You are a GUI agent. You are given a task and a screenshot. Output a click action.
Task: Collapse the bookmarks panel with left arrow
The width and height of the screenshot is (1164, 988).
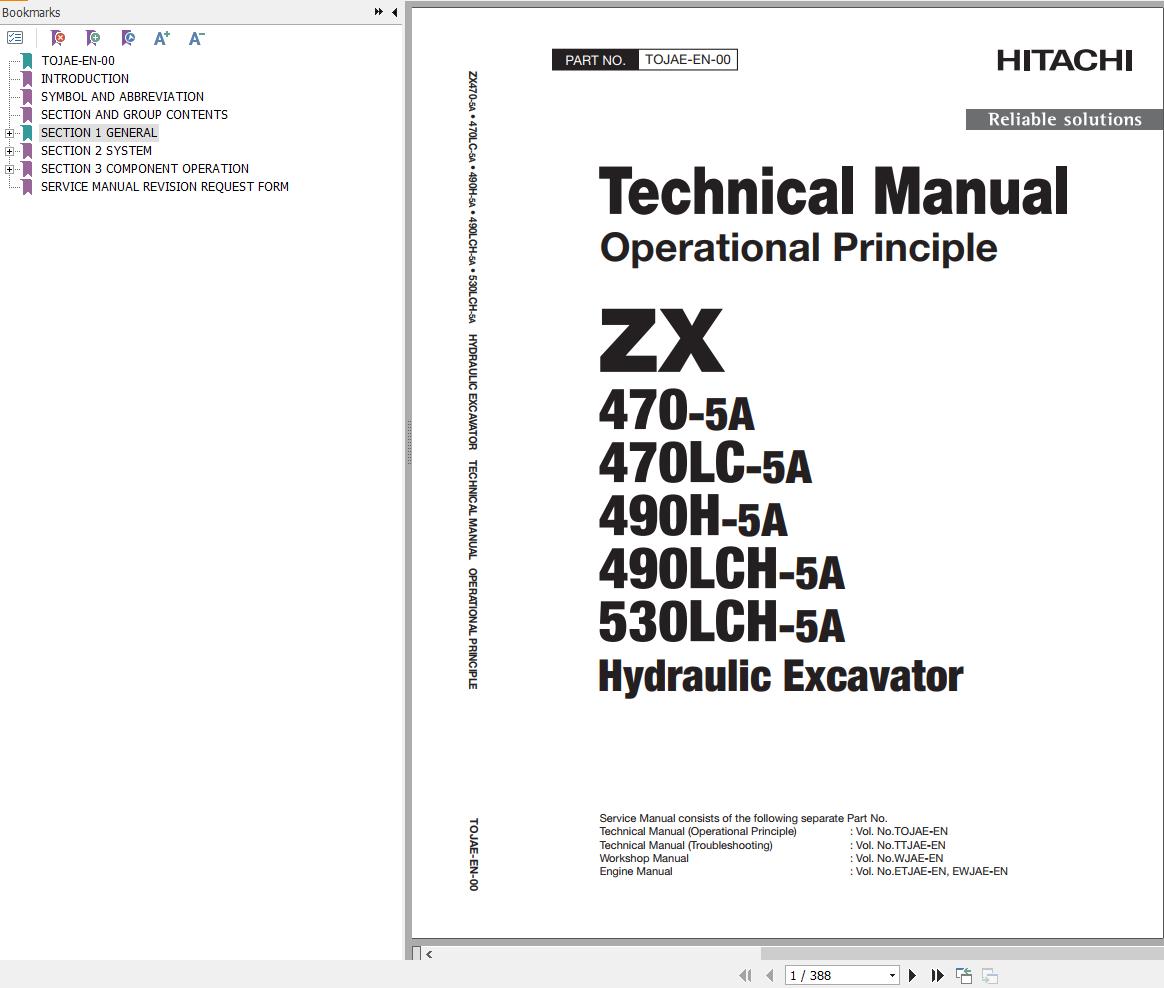(394, 12)
